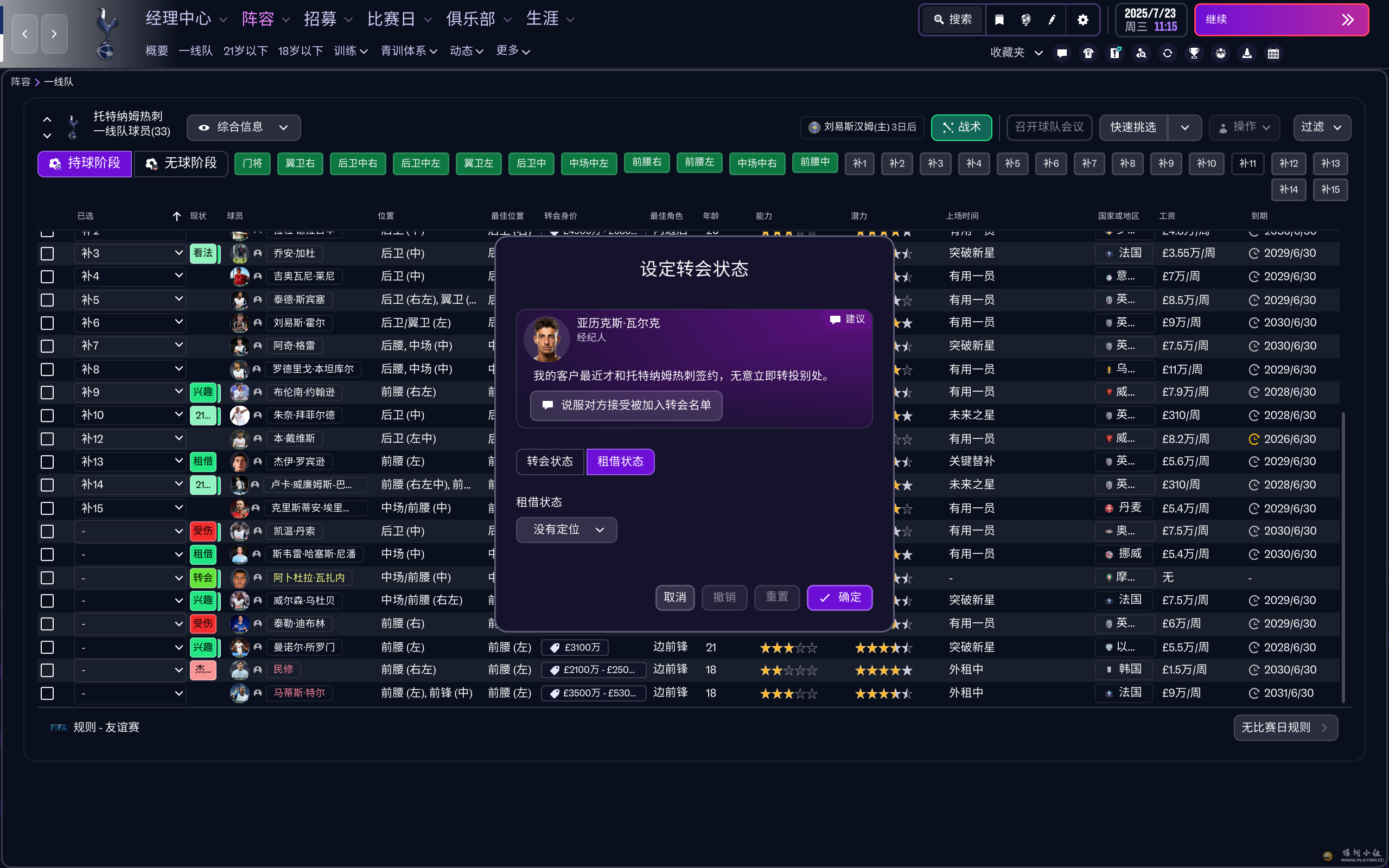
Task: Switch to the 无球阶段 phase toggle
Action: pos(180,164)
